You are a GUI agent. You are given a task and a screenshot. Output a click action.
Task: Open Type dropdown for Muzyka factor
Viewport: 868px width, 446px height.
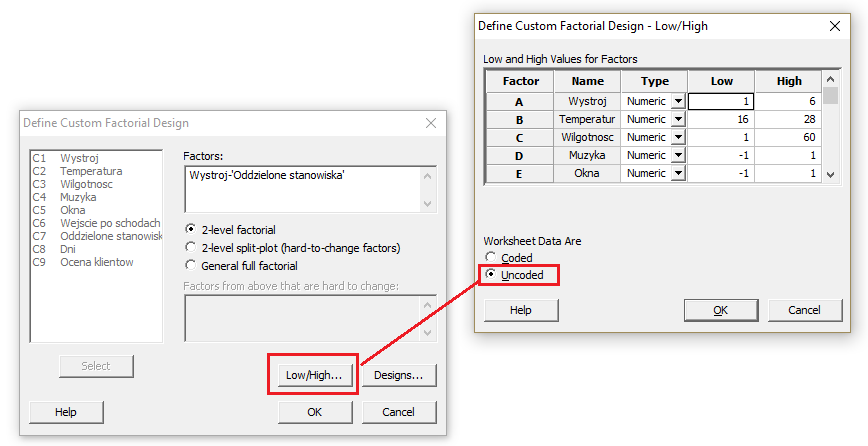[x=677, y=155]
